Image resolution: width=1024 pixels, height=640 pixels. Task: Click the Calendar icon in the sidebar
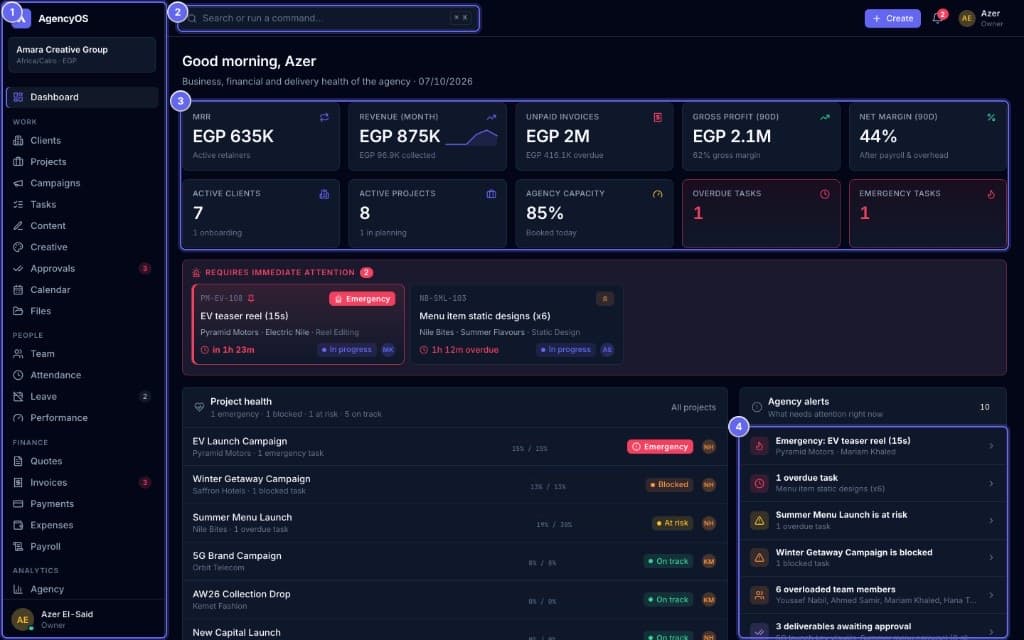18,290
